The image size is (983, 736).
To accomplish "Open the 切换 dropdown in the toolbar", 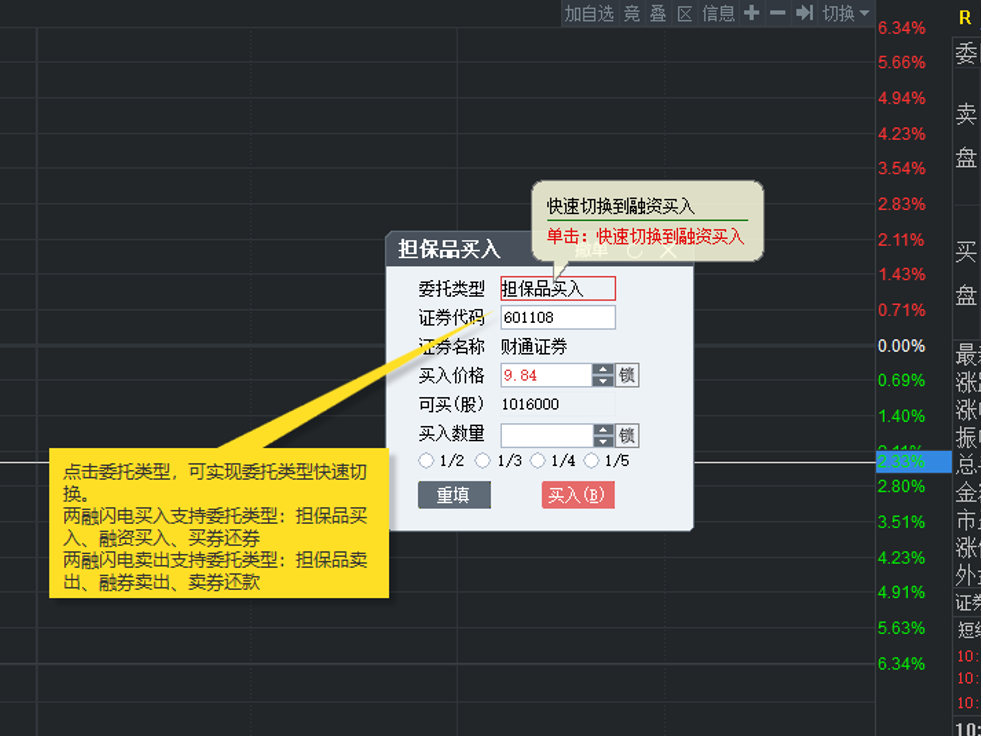I will point(846,13).
